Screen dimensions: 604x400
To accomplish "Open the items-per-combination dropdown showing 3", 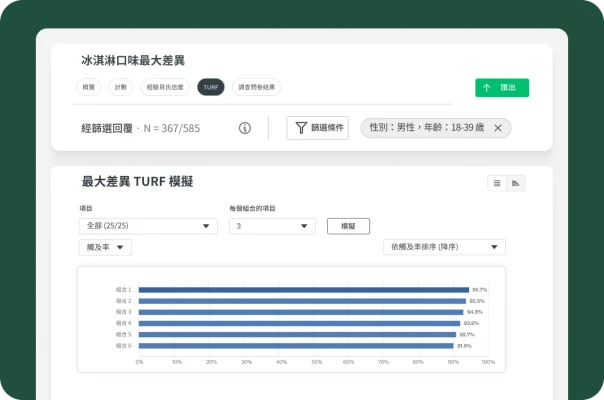I will [272, 226].
